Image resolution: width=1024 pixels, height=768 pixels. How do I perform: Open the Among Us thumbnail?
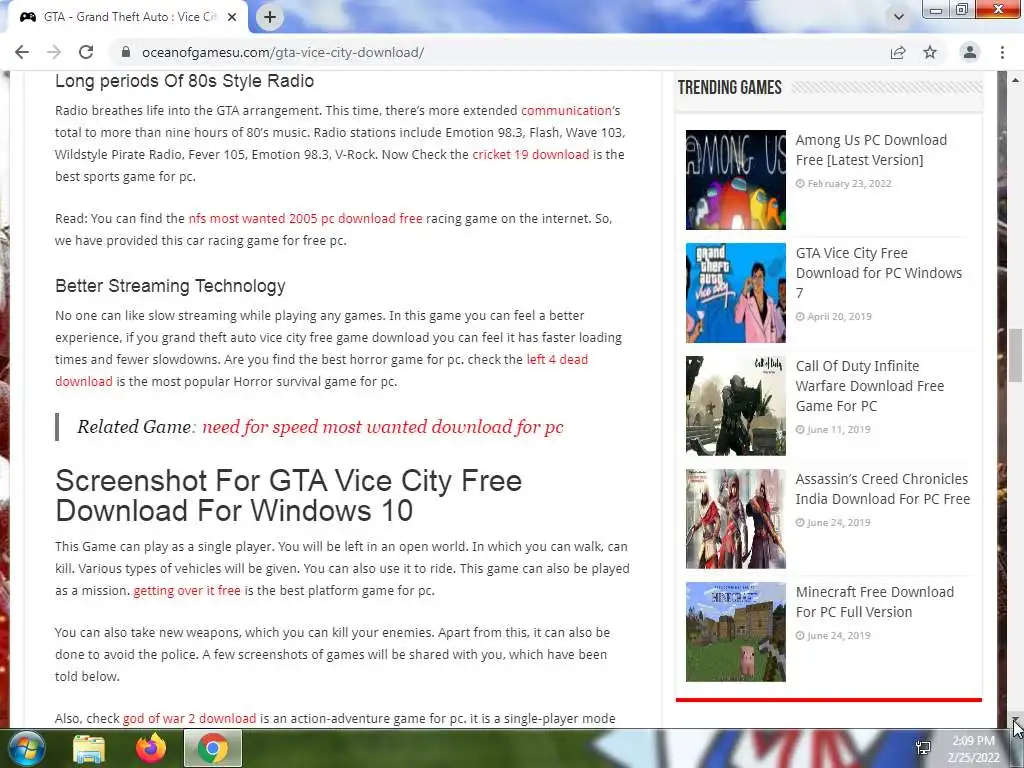tap(735, 180)
